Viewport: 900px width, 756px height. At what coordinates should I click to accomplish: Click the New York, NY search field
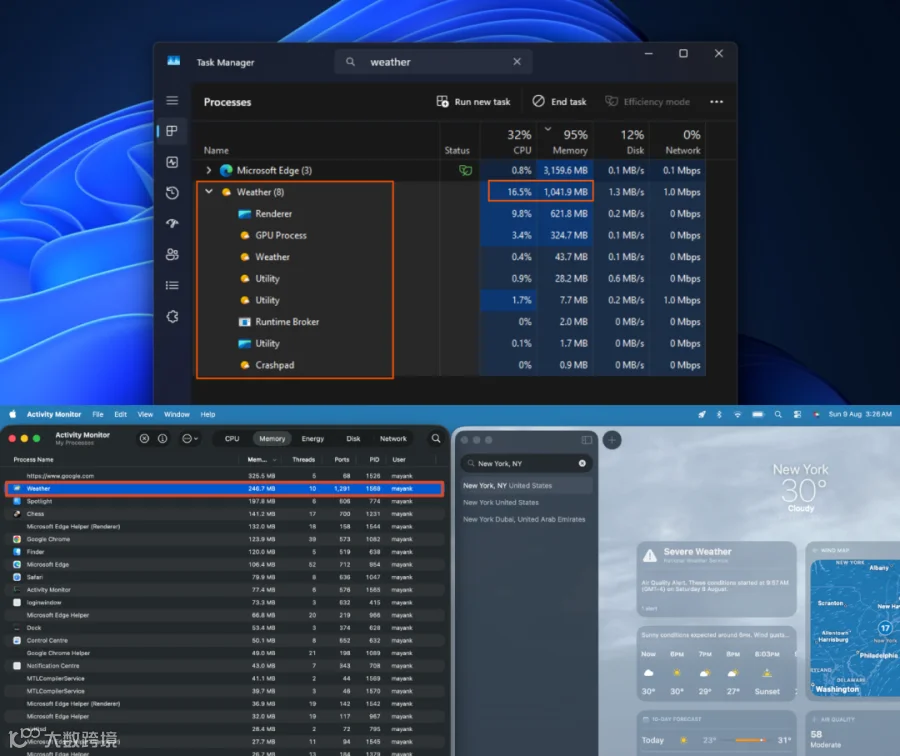point(526,463)
